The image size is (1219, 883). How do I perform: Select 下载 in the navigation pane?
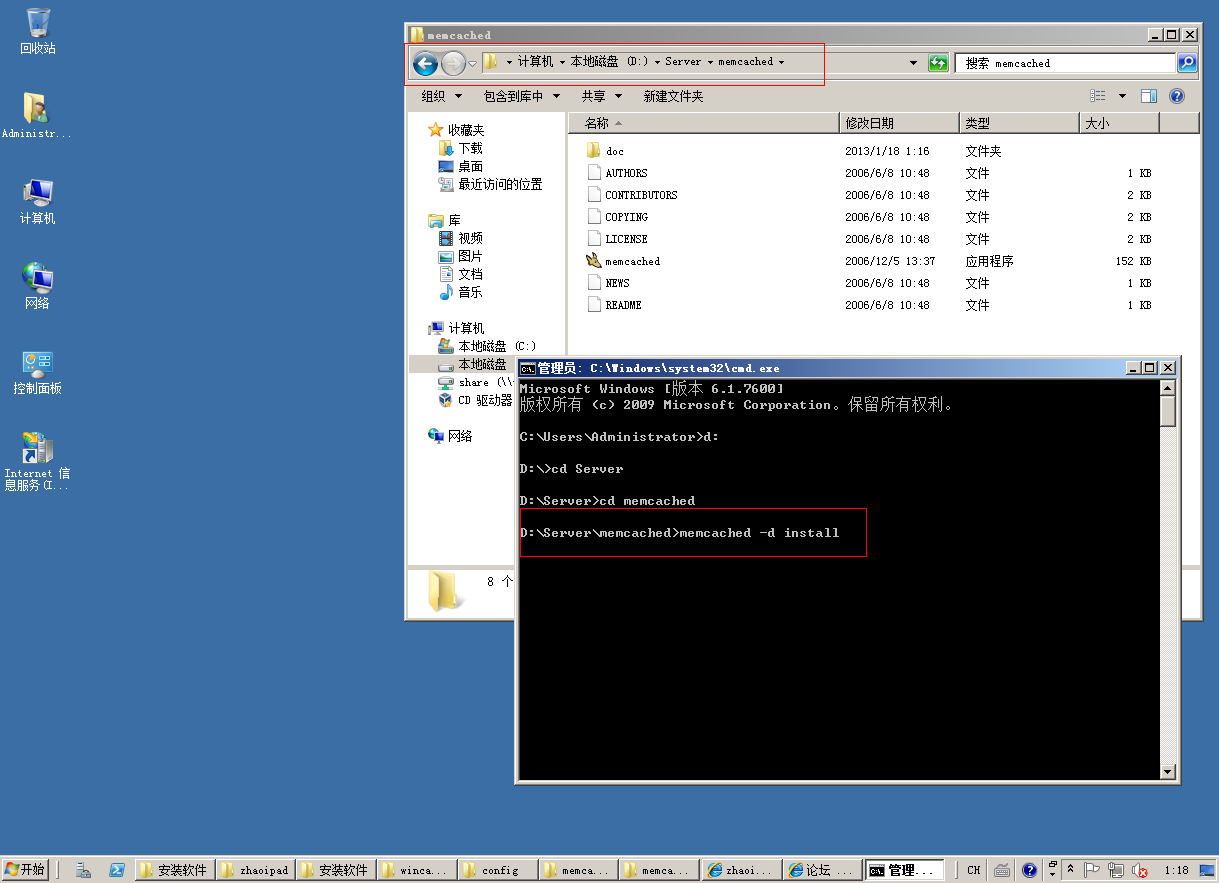[x=470, y=148]
